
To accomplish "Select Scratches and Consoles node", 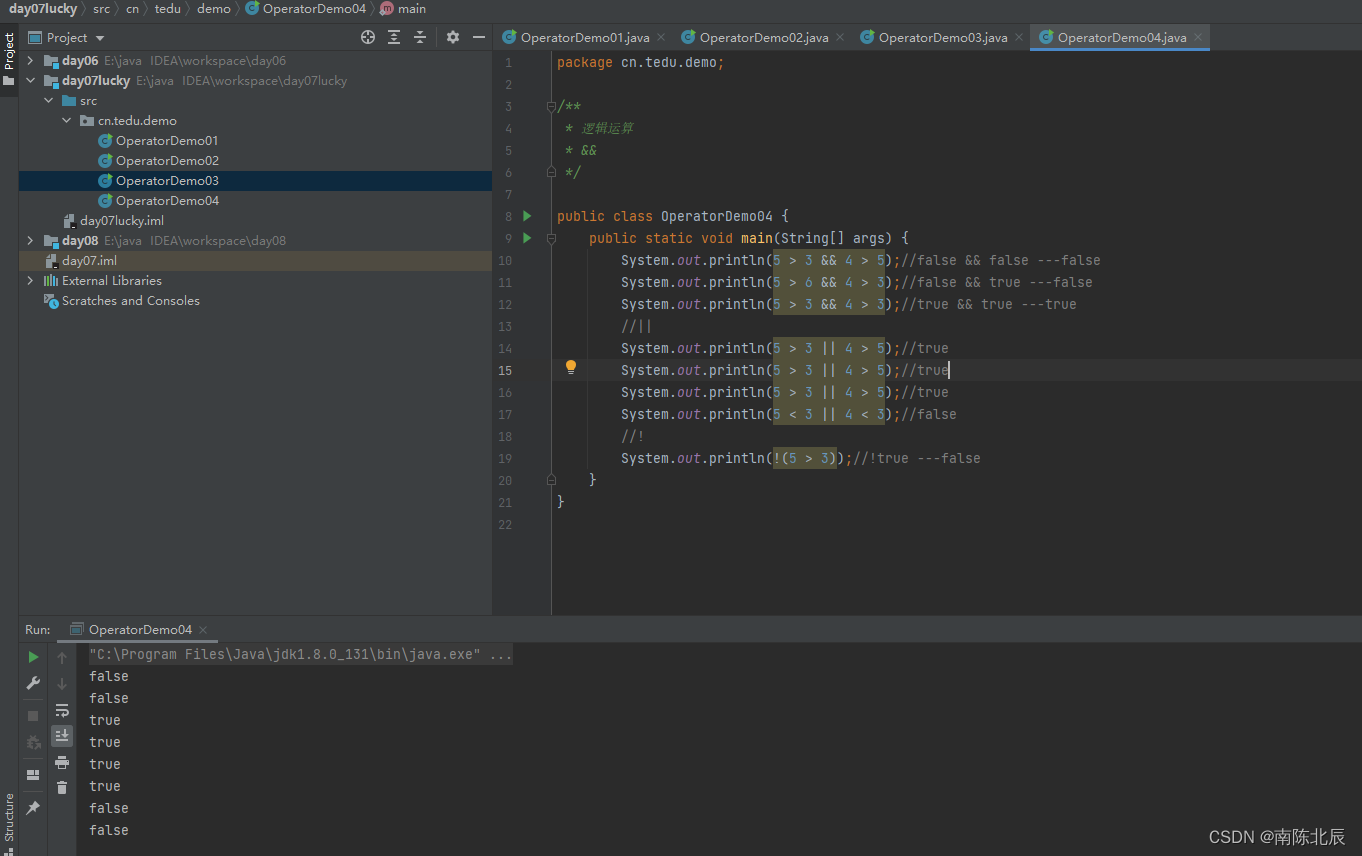I will point(131,301).
